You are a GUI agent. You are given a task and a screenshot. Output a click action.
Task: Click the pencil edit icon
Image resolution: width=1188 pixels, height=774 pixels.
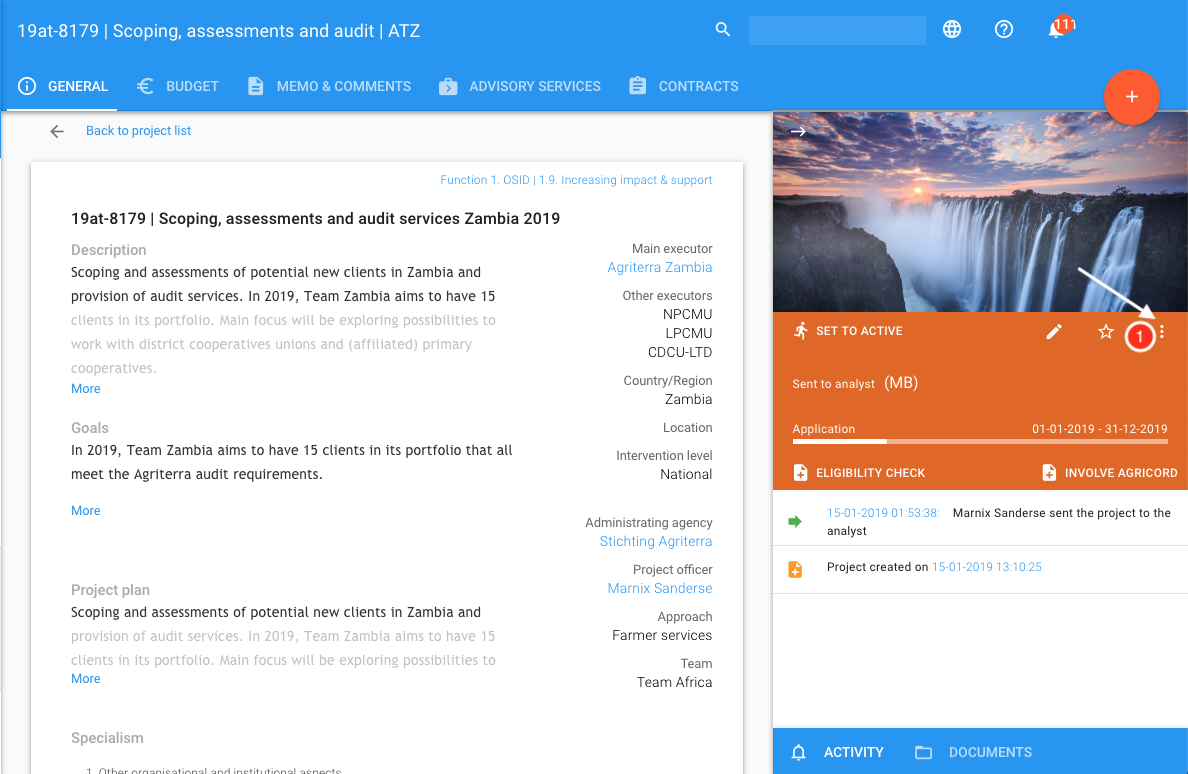click(x=1054, y=332)
